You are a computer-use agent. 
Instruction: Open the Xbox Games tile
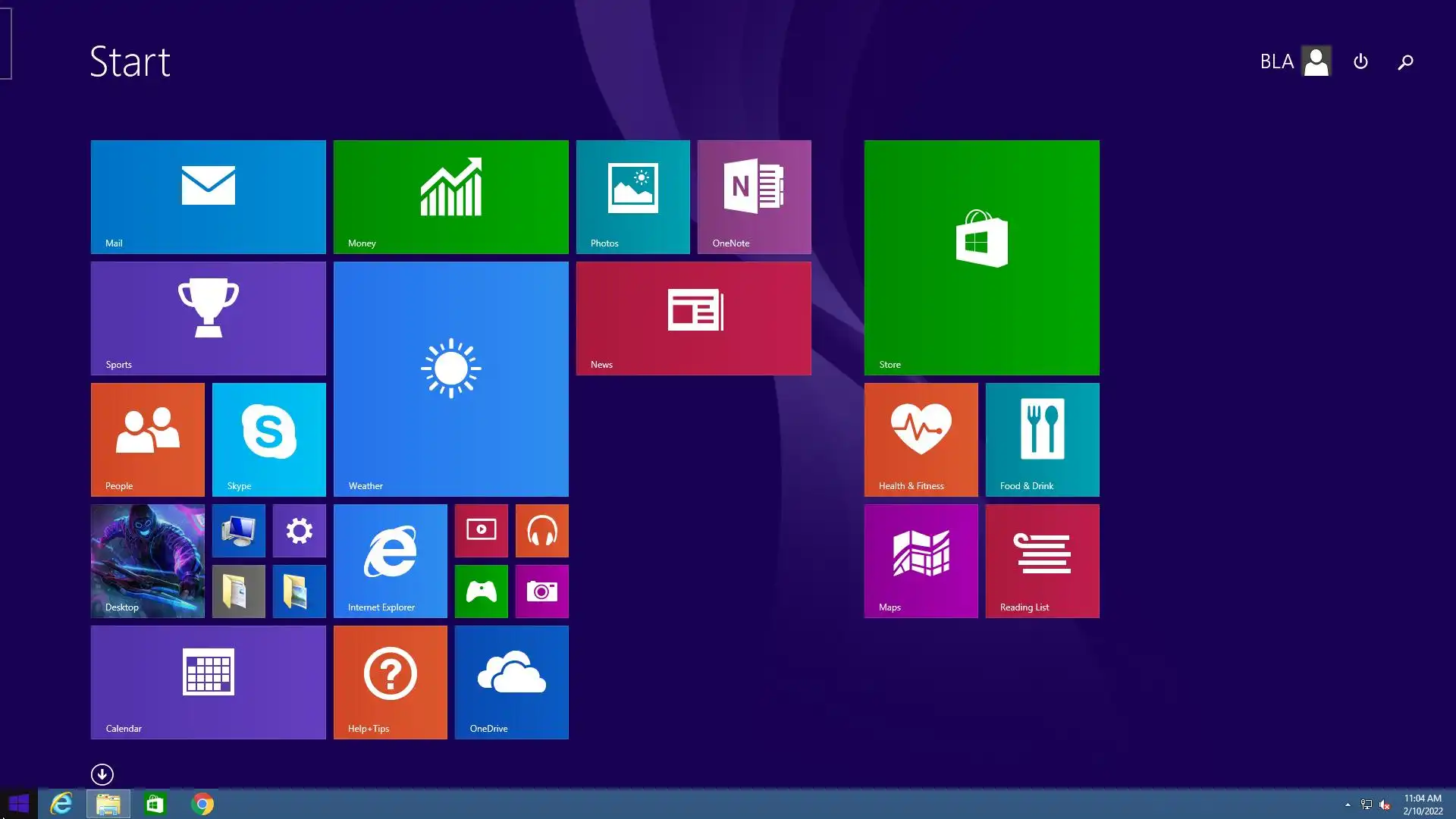(x=481, y=591)
